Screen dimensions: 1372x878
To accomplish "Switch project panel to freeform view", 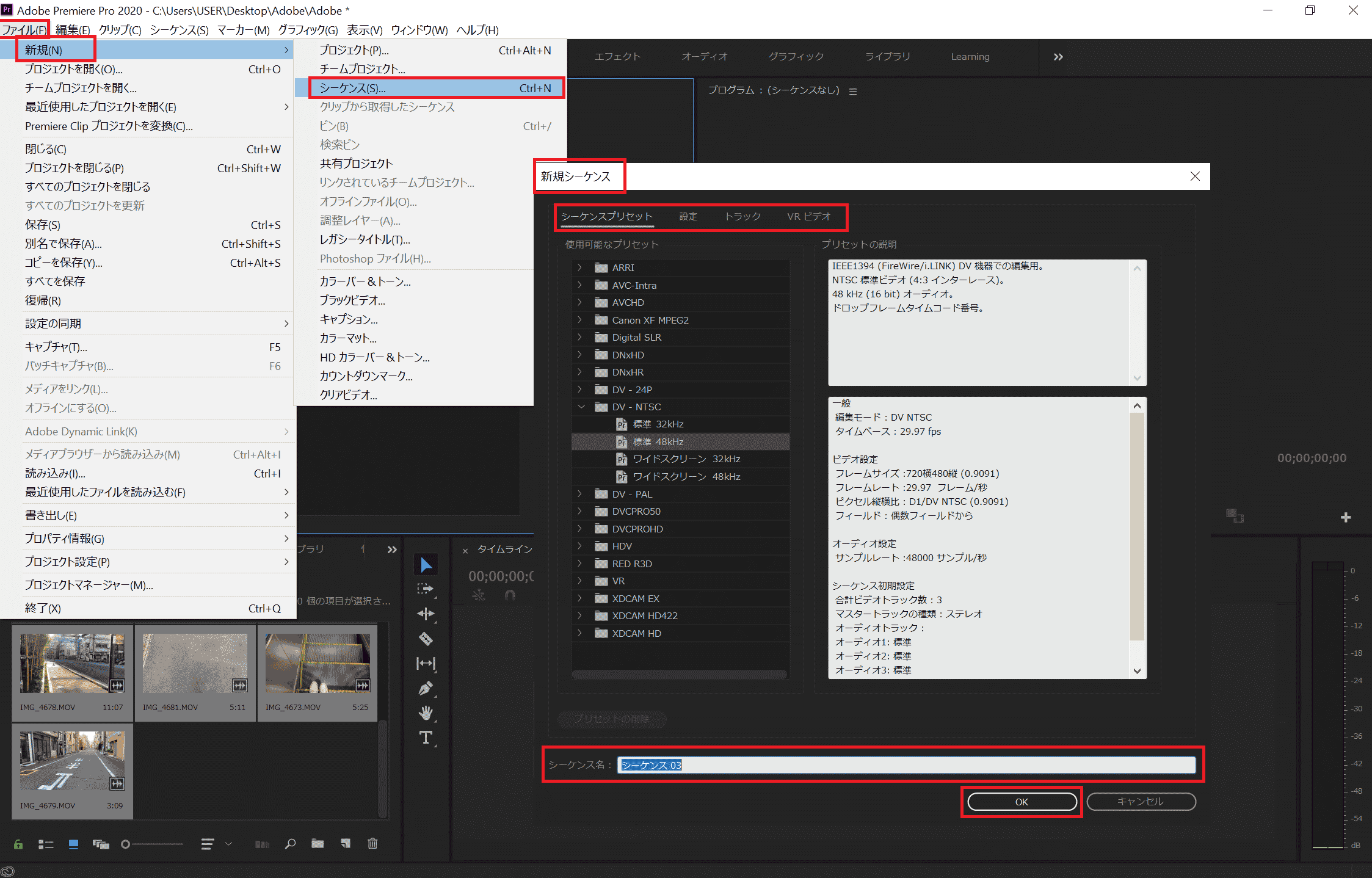I will tap(101, 844).
